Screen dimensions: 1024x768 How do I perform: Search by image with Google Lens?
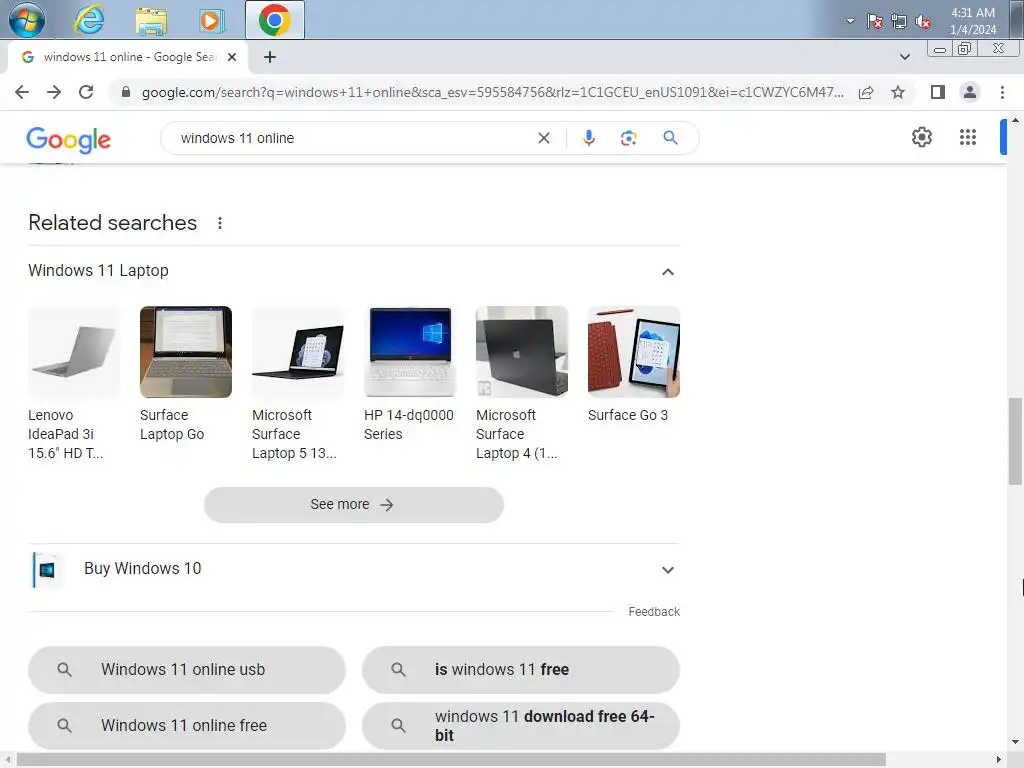(628, 138)
